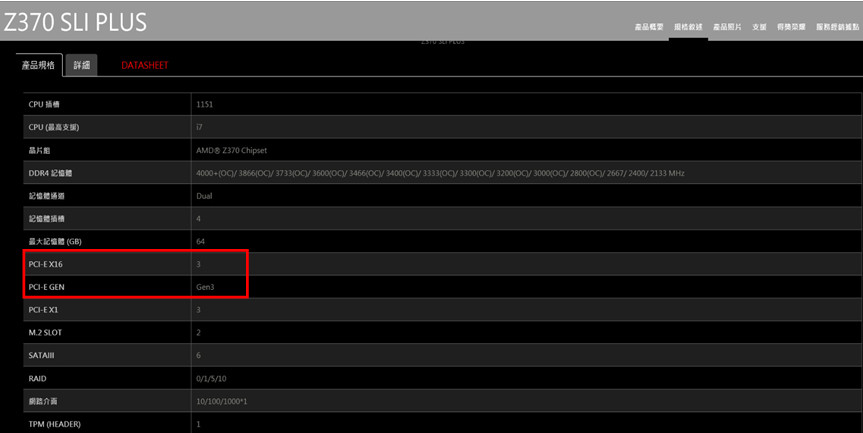Select the Gen3 value cell
This screenshot has width=863, height=433.
click(x=205, y=287)
